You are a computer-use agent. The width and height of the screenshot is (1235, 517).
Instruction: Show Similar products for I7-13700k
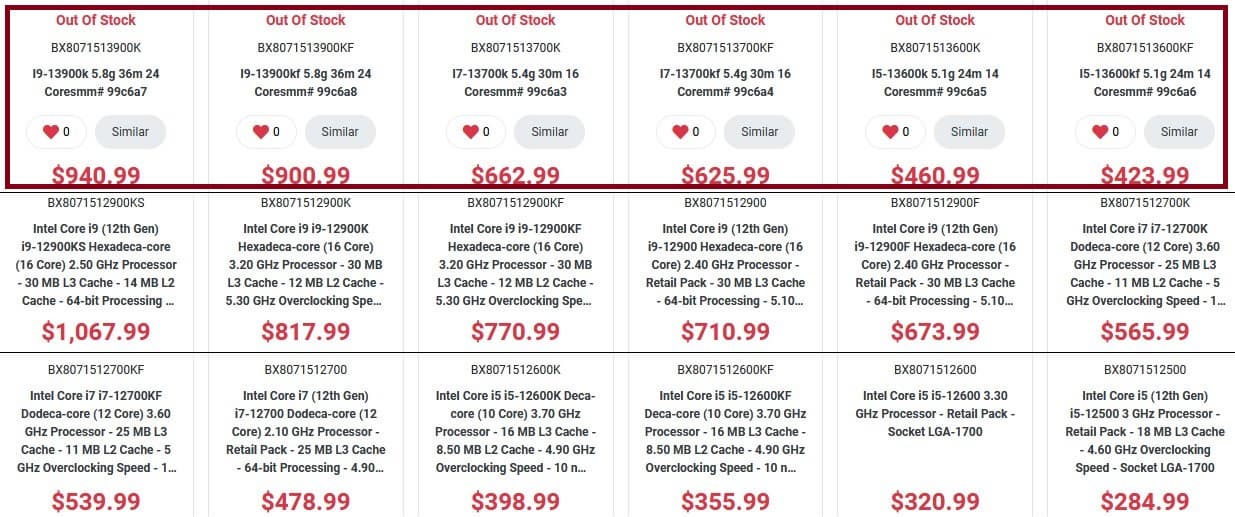pos(549,132)
